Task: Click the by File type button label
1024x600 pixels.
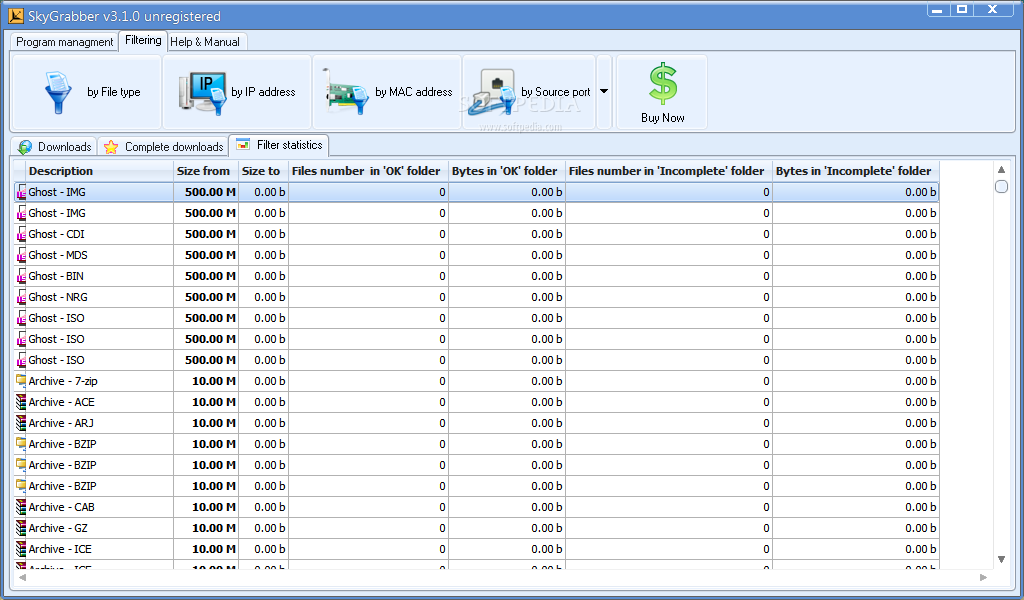Action: pyautogui.click(x=114, y=92)
